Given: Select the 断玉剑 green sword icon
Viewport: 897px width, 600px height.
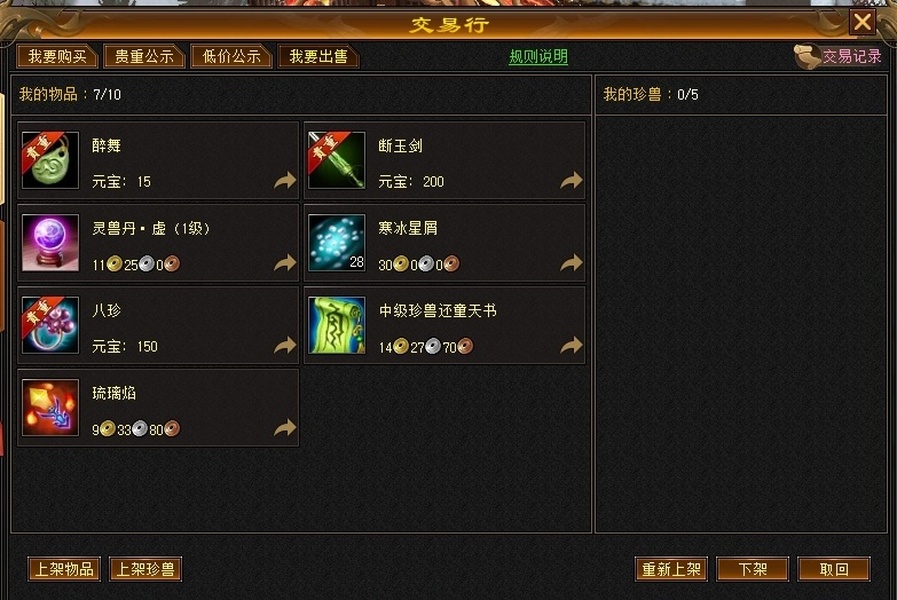Looking at the screenshot, I should 336,160.
